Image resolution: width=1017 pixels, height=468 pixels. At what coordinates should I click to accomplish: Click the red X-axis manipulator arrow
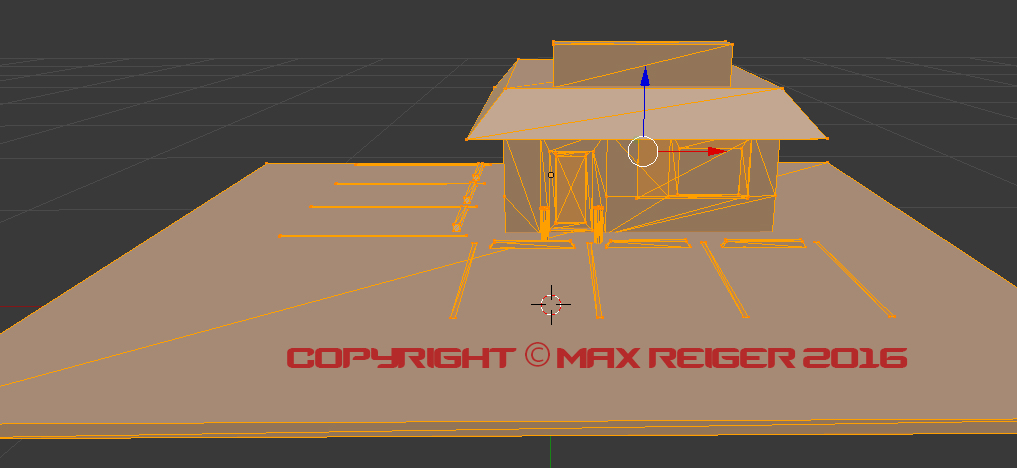click(716, 151)
